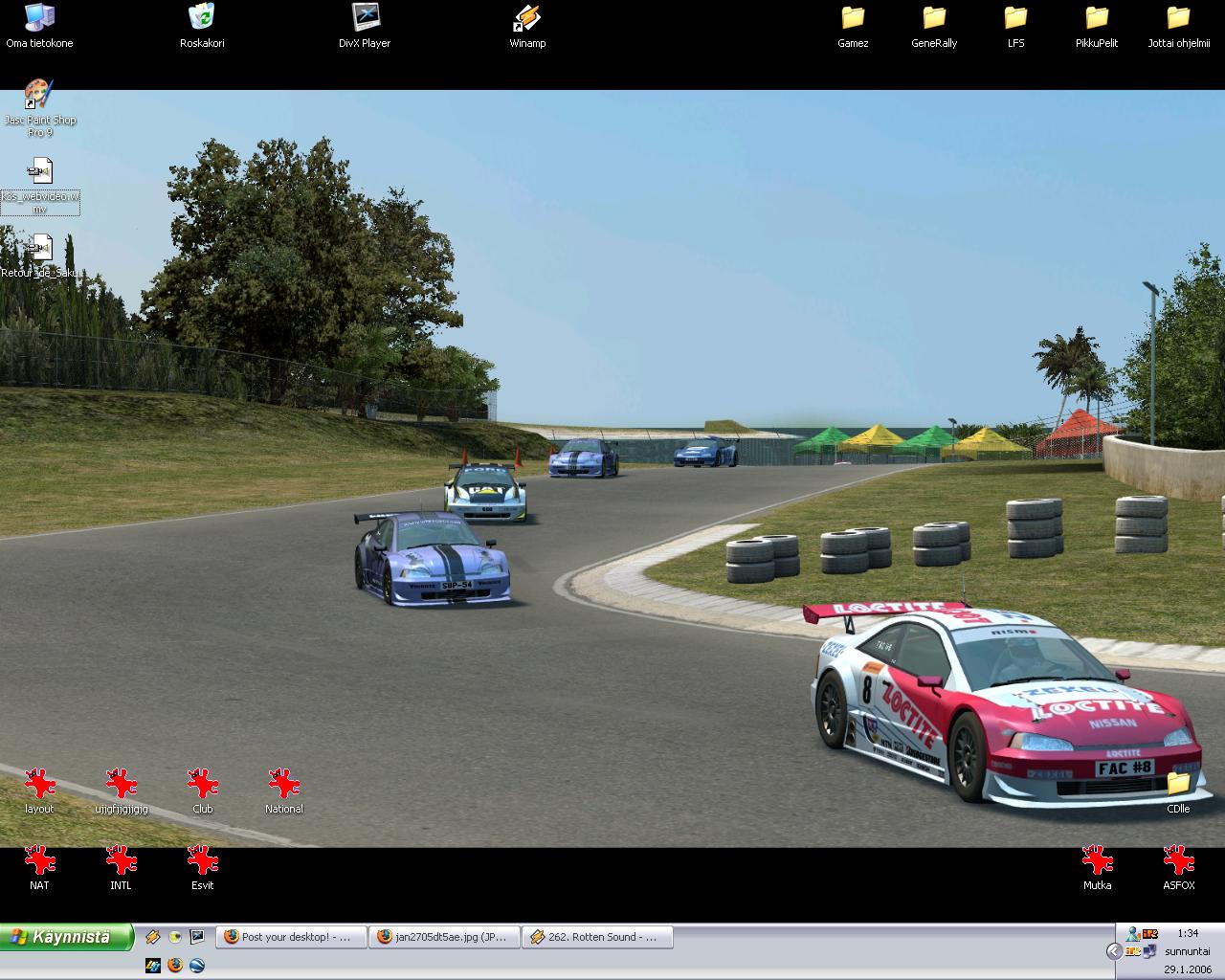Select the Retour_de_Saku video file
The height and width of the screenshot is (980, 1225).
[39, 256]
